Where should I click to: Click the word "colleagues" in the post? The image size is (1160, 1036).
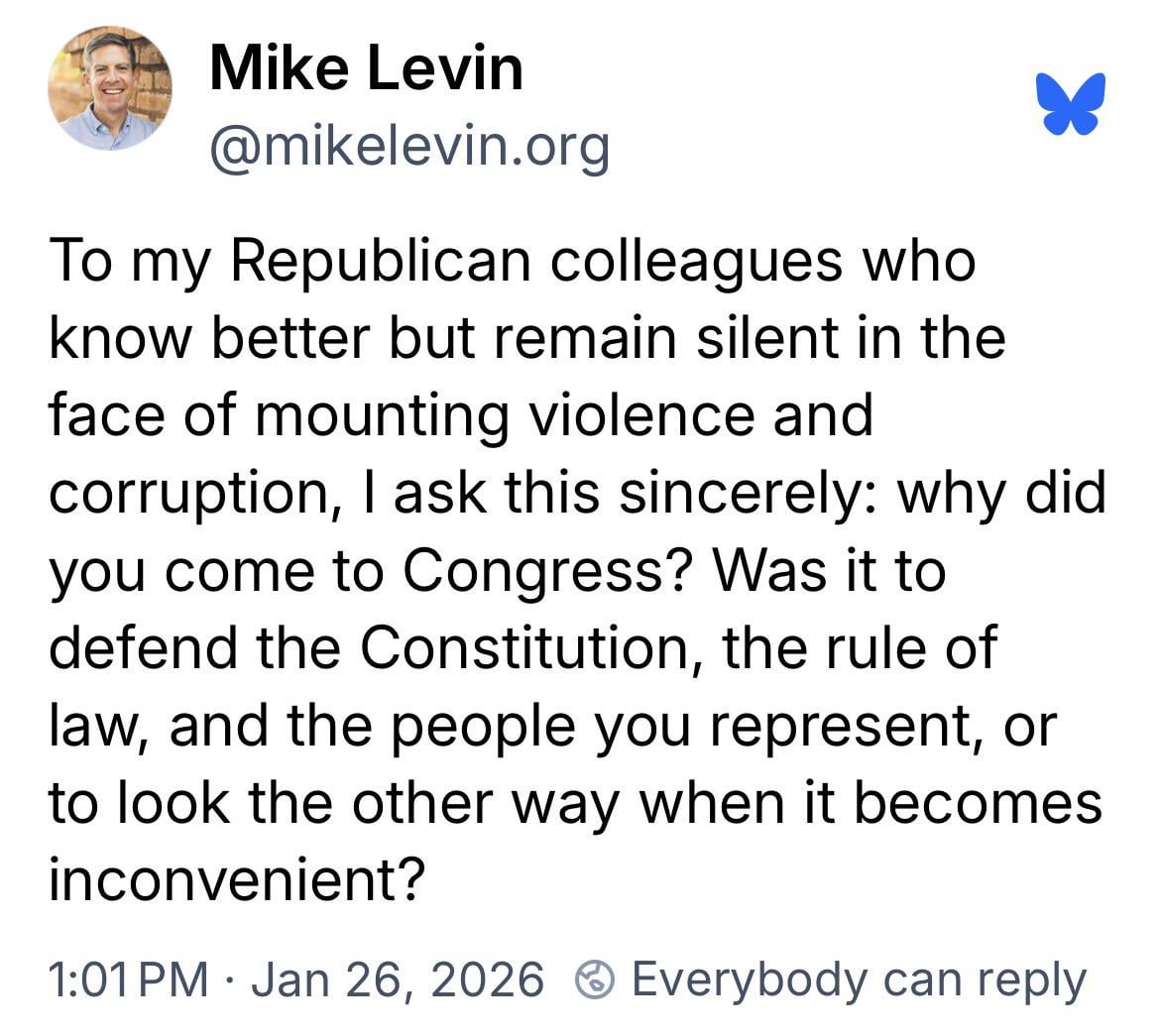(696, 261)
